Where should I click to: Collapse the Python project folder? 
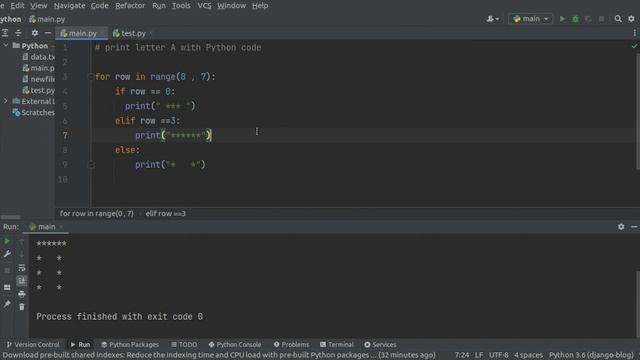click(x=5, y=45)
